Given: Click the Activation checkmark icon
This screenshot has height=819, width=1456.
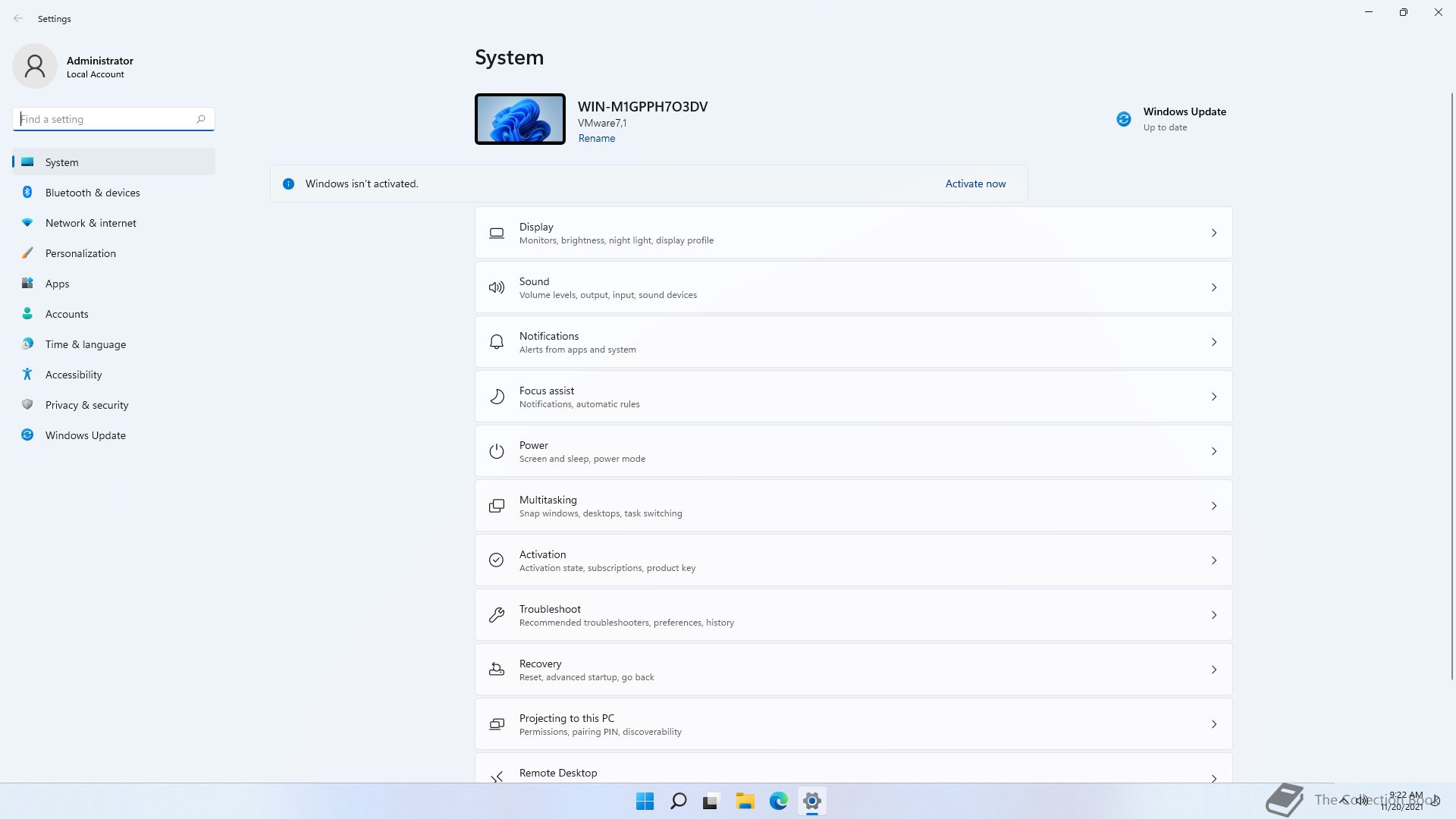Looking at the screenshot, I should point(497,560).
